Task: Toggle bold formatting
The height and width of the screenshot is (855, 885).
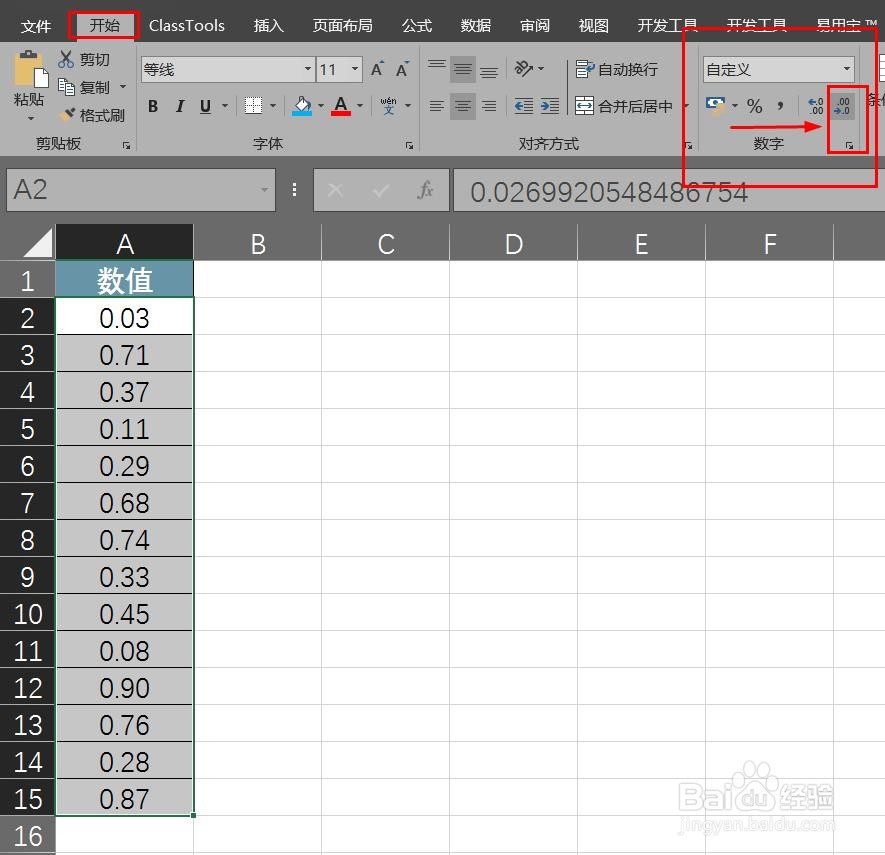Action: [153, 106]
